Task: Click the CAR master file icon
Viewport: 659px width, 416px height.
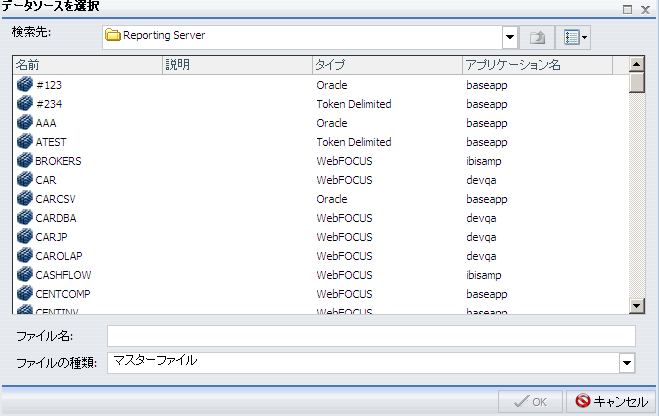Action: (25, 179)
